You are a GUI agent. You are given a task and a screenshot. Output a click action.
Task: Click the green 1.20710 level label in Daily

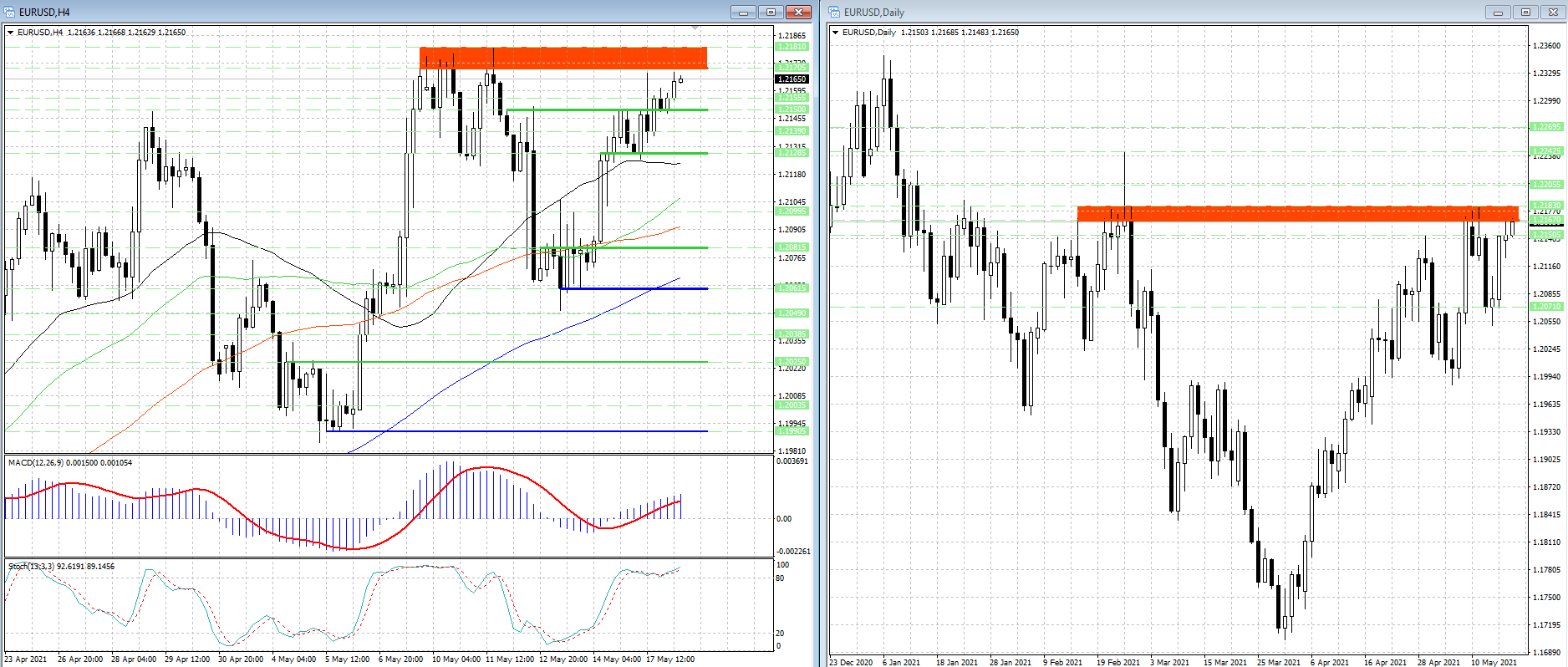pyautogui.click(x=1546, y=307)
